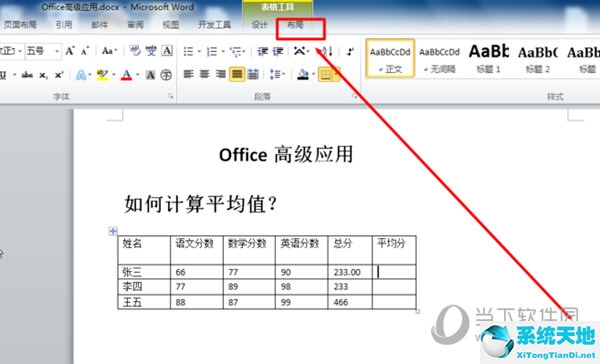This screenshot has height=364, width=600.
Task: Click Increase Indent icon
Action: 278,51
